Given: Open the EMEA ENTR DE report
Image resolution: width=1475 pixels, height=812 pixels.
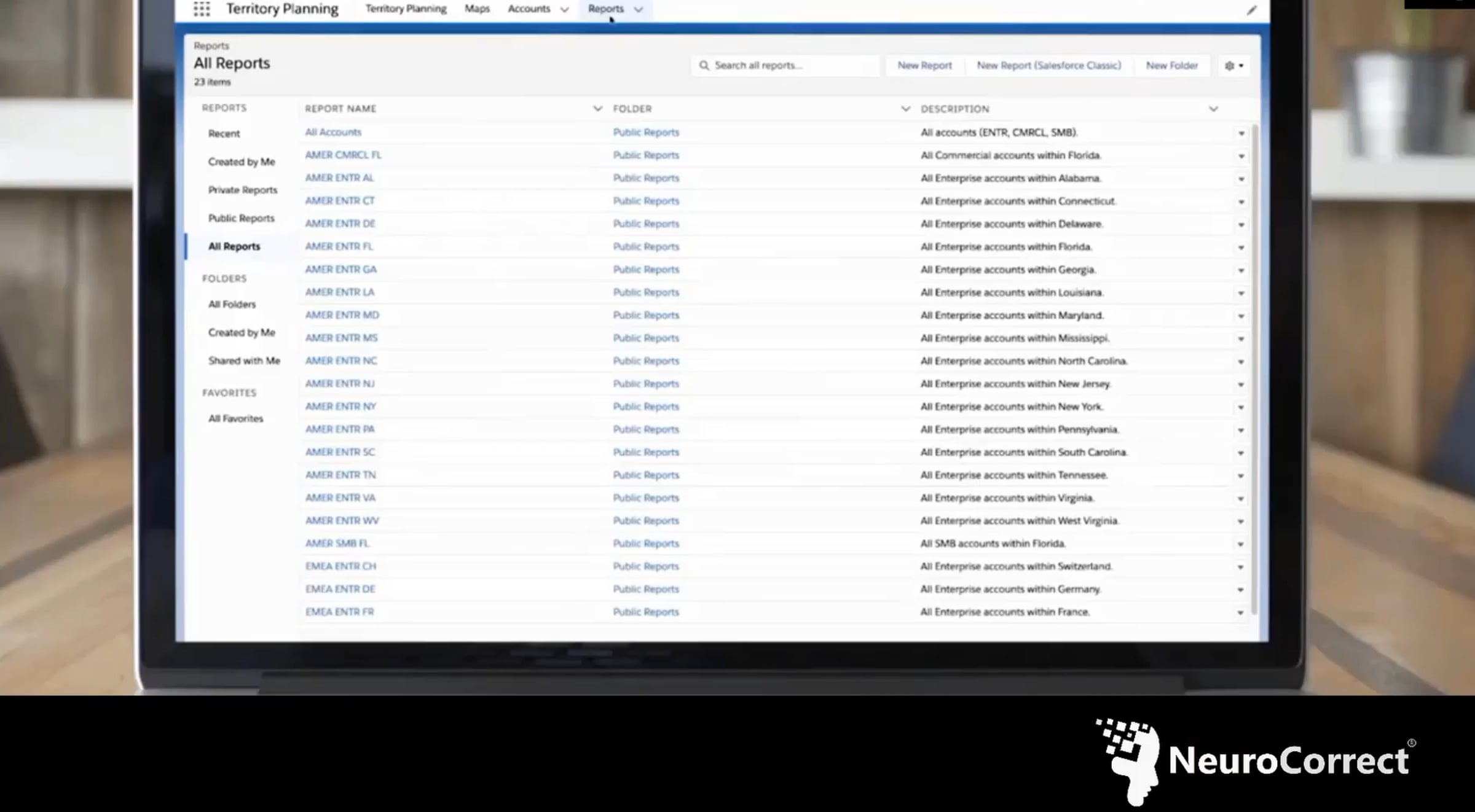Looking at the screenshot, I should click(340, 588).
